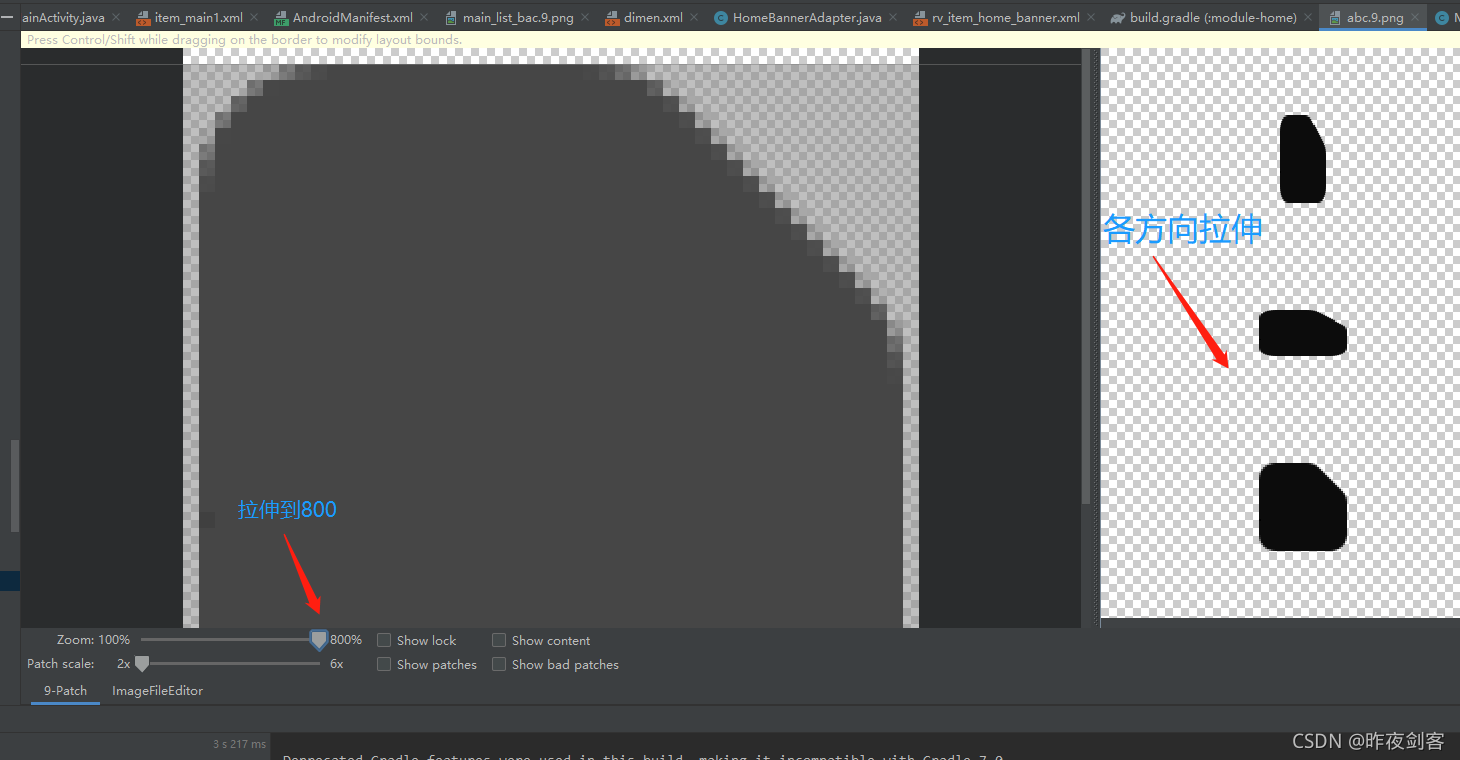
Task: Close the abc.9.png tab
Action: tap(1416, 17)
